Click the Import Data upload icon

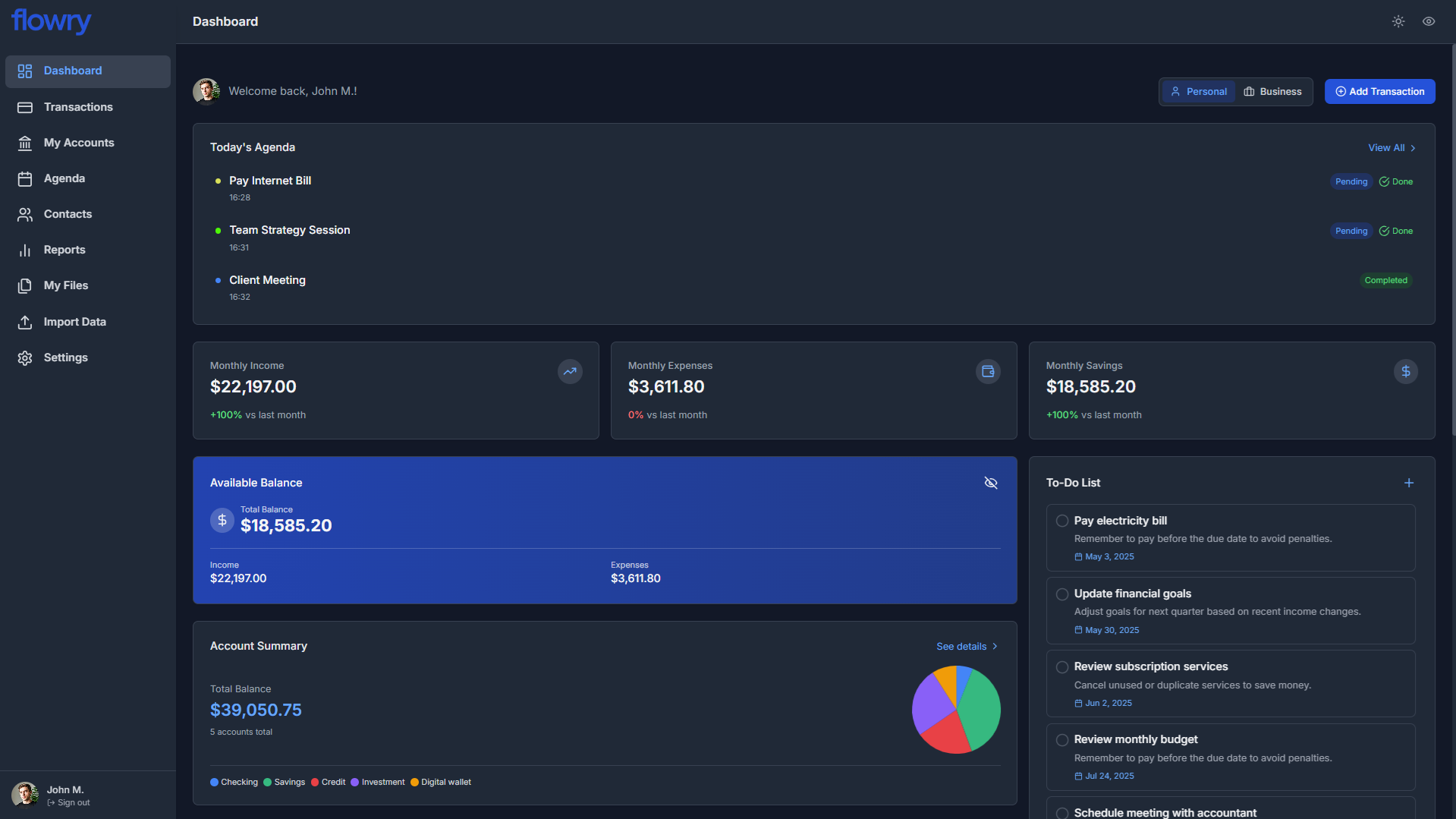coord(25,322)
